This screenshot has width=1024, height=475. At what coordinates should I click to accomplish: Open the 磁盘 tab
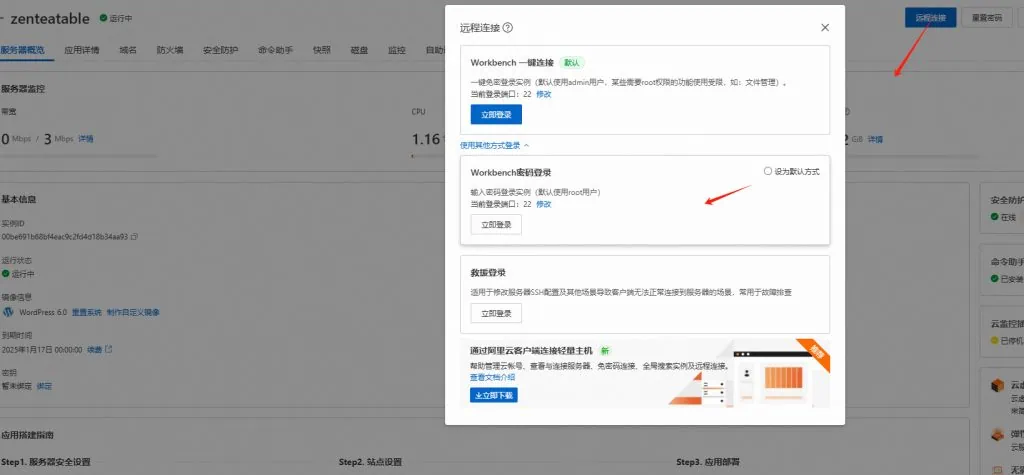359,50
